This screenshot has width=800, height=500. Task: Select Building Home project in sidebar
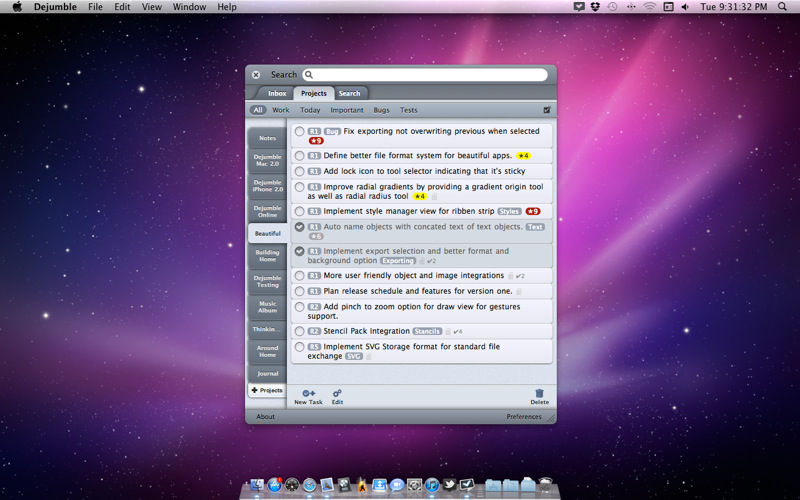tap(267, 256)
